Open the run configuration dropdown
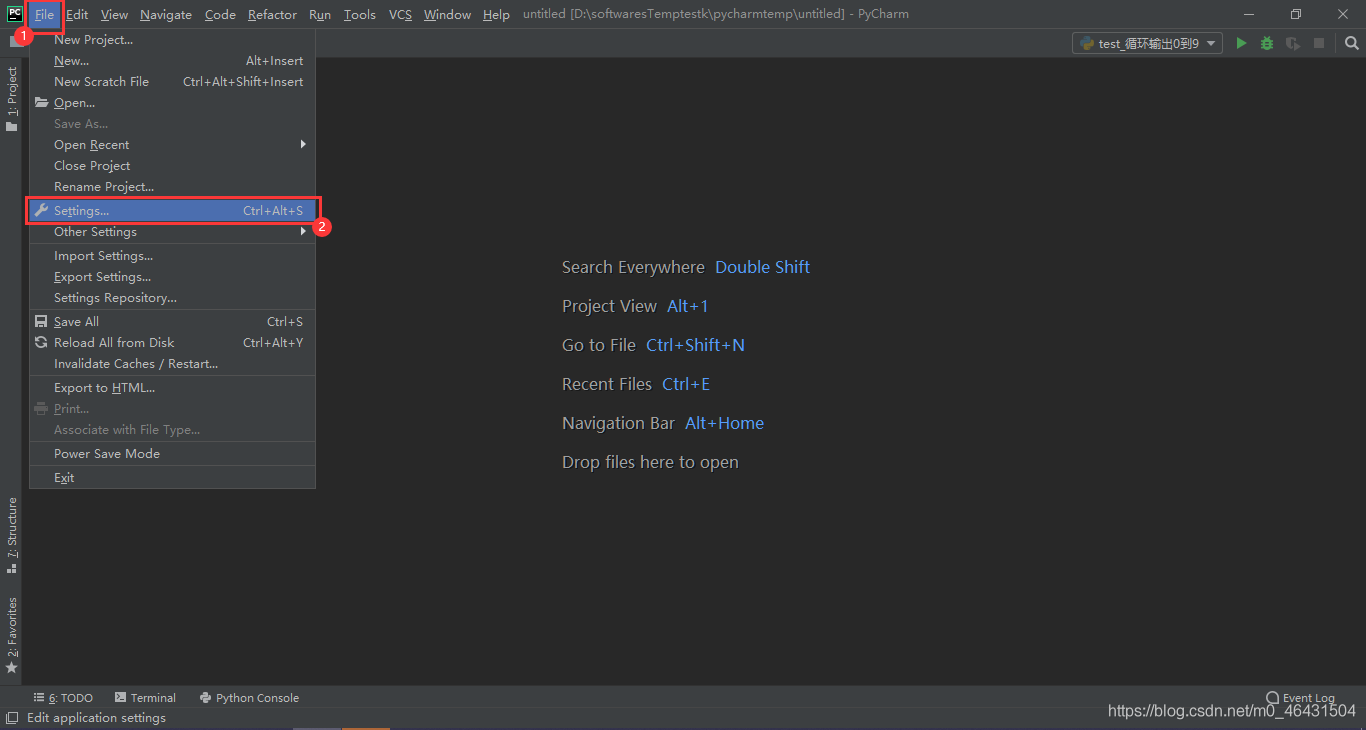The image size is (1366, 730). click(x=1147, y=43)
